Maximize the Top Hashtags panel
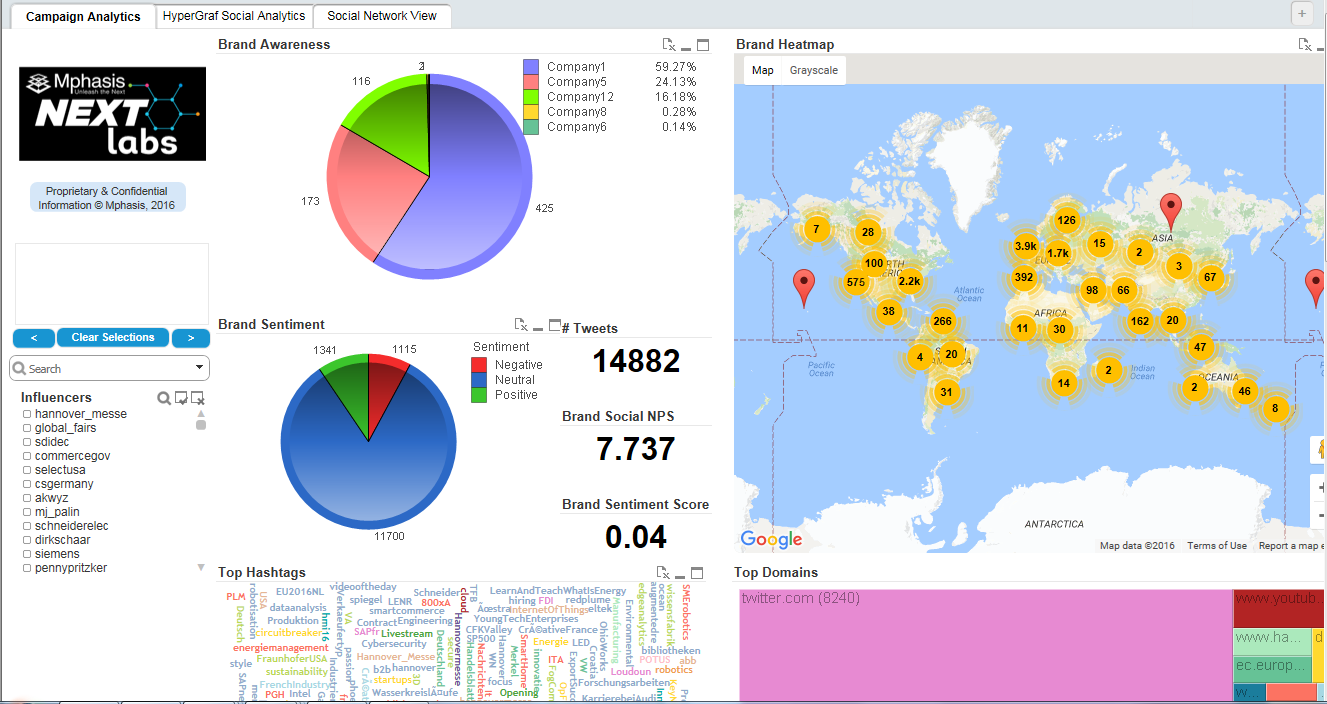This screenshot has height=704, width=1327. pyautogui.click(x=696, y=572)
